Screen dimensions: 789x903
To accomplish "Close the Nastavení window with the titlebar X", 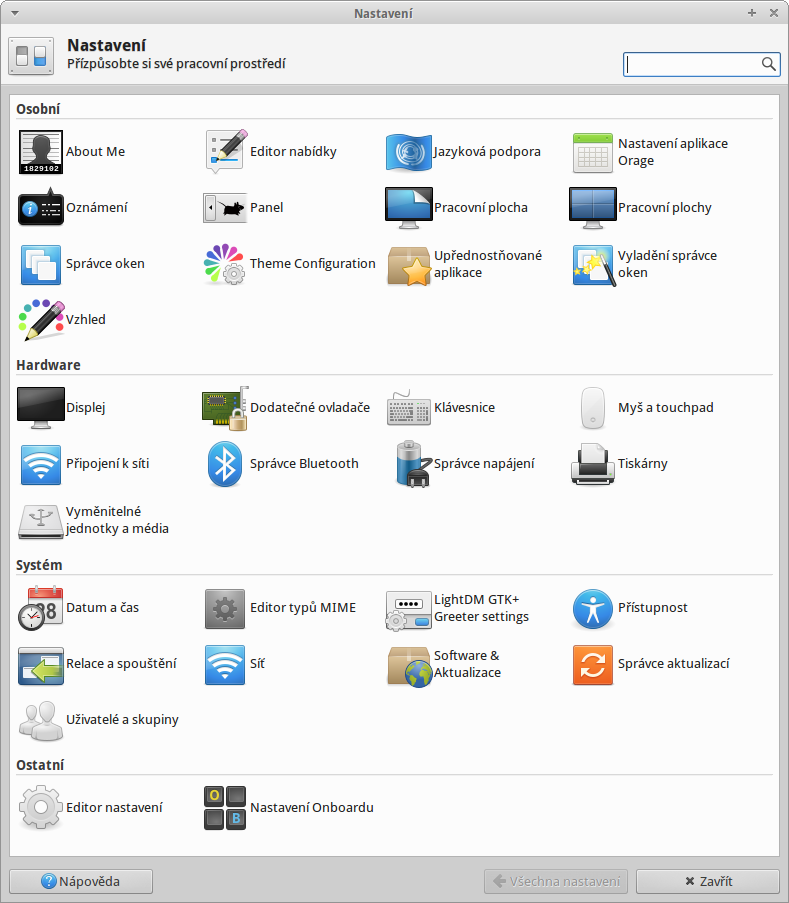I will [774, 13].
